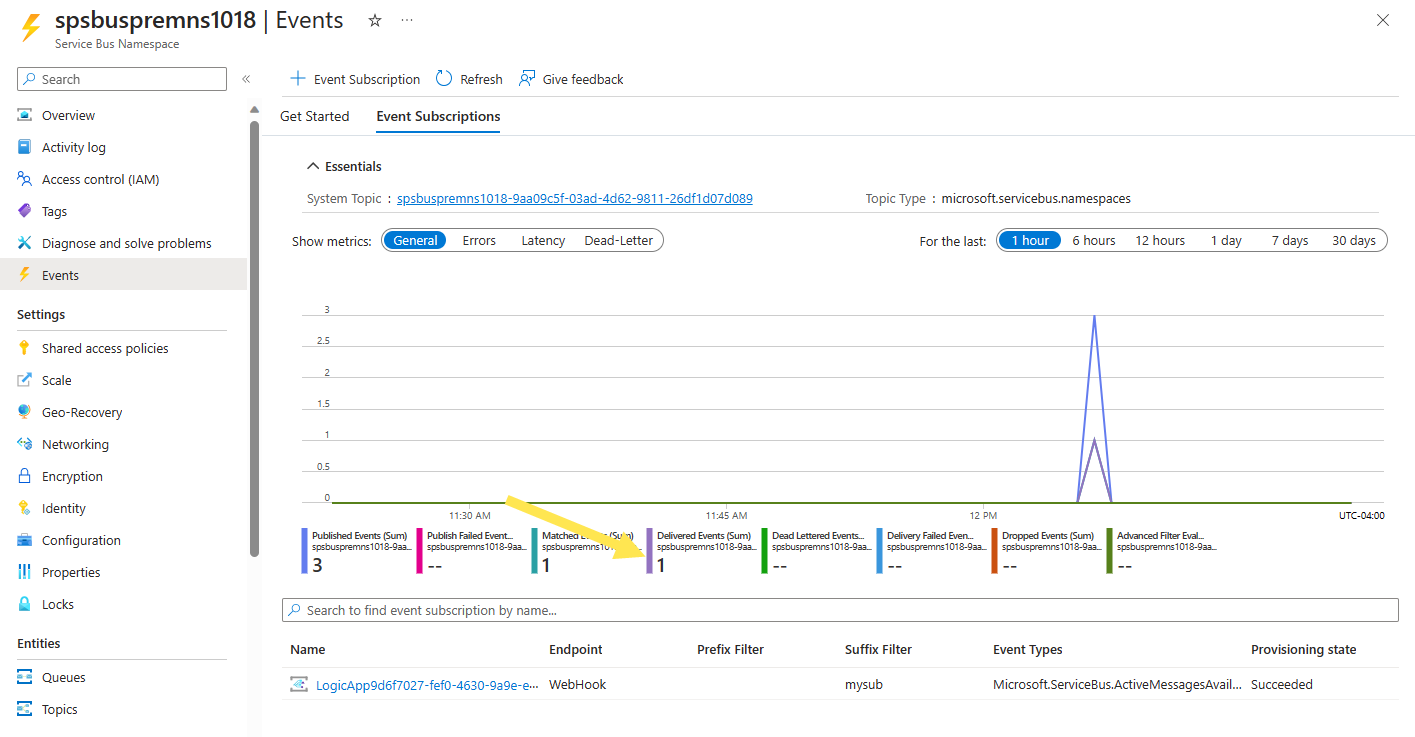Viewport: 1415px width, 737px height.
Task: Open the Event Subscriptions tab
Action: (437, 116)
